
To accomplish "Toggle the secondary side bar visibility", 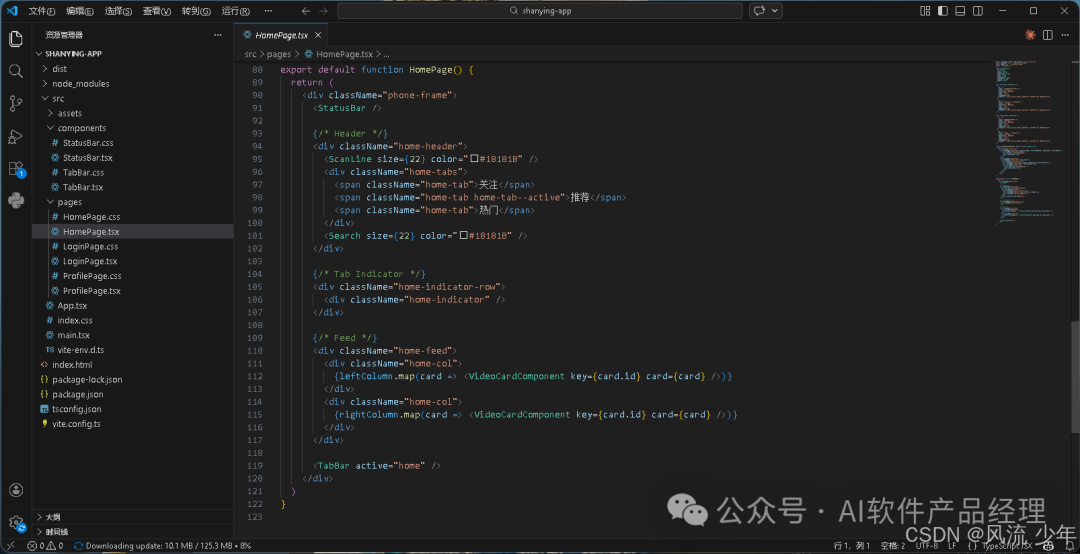I will [x=978, y=11].
